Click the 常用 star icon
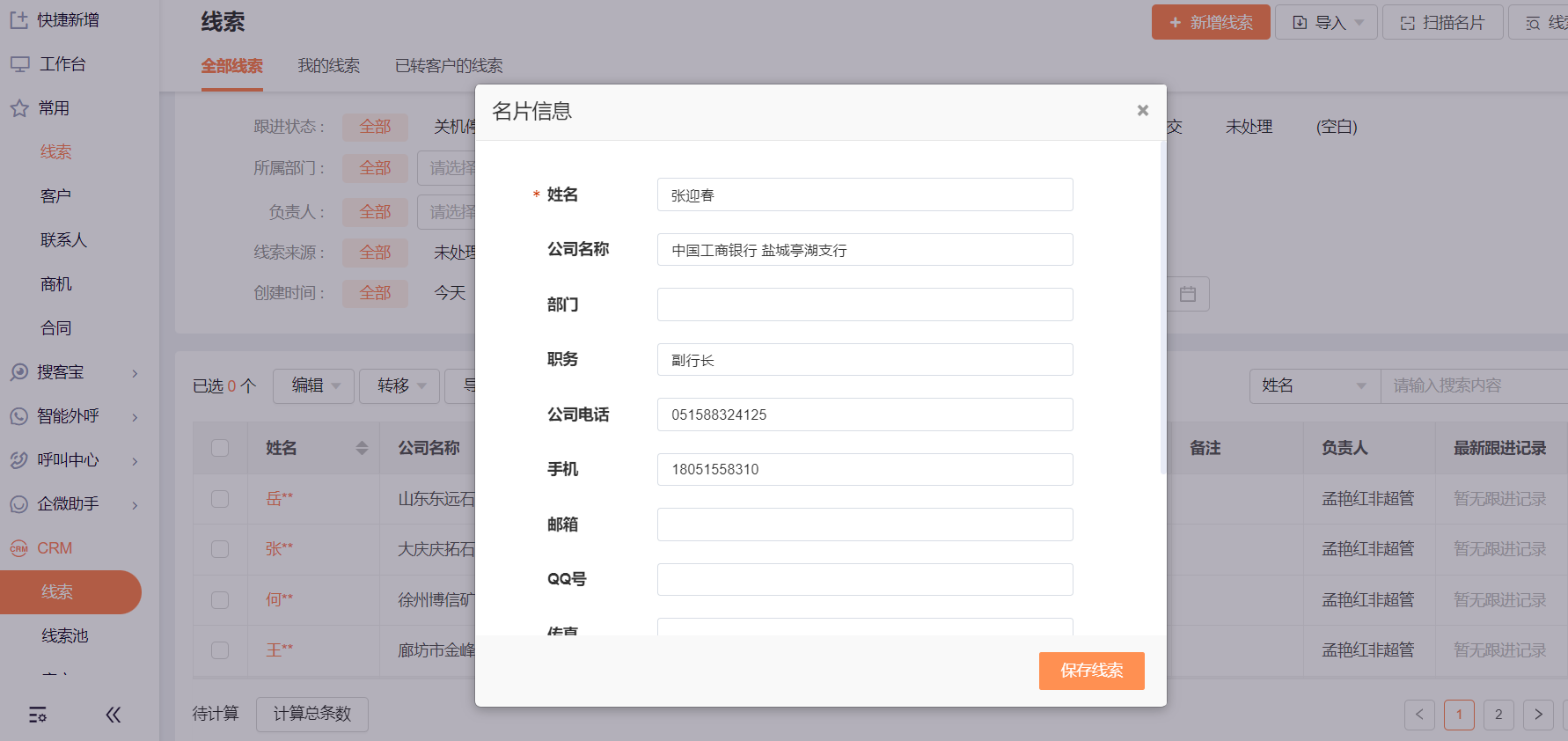 click(x=19, y=108)
